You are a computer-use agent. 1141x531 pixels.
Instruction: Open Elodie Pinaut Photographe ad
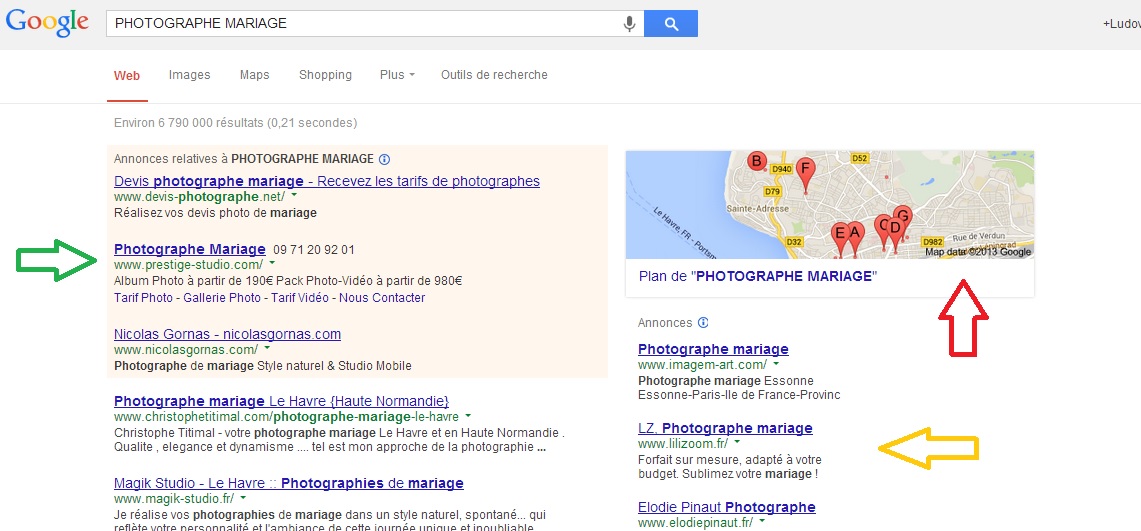[726, 507]
